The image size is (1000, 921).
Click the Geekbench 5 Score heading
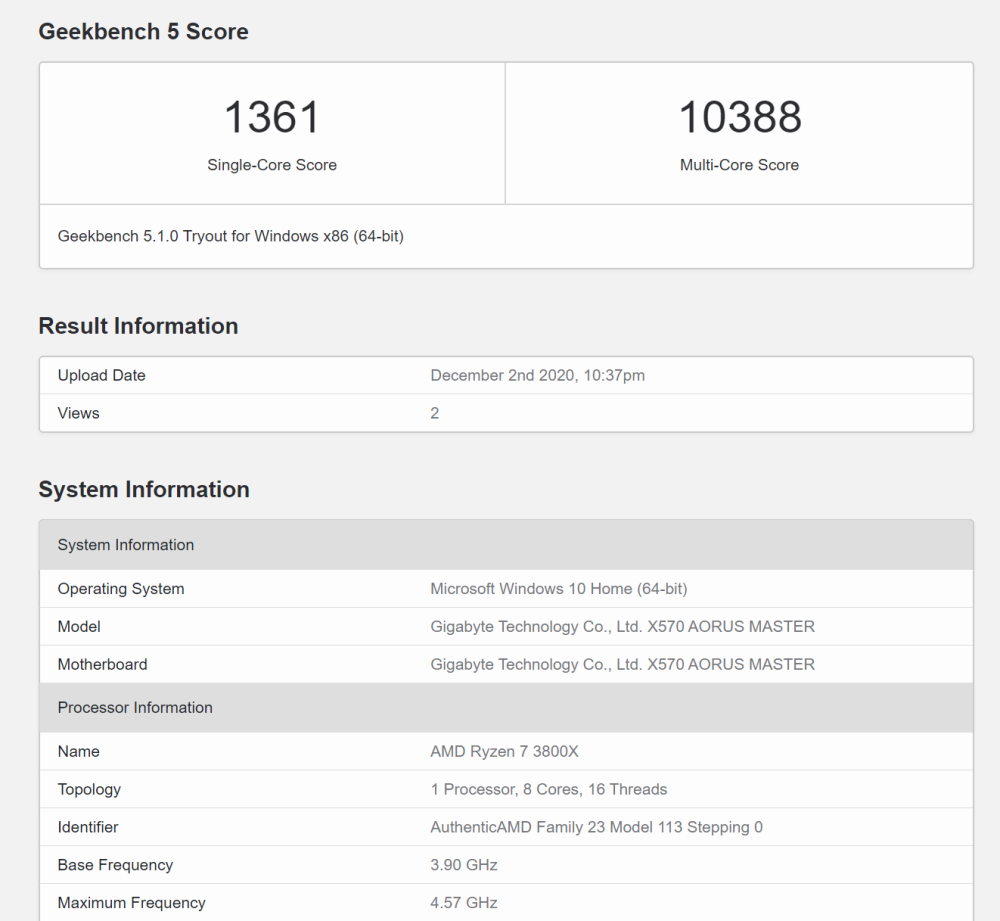(x=143, y=31)
